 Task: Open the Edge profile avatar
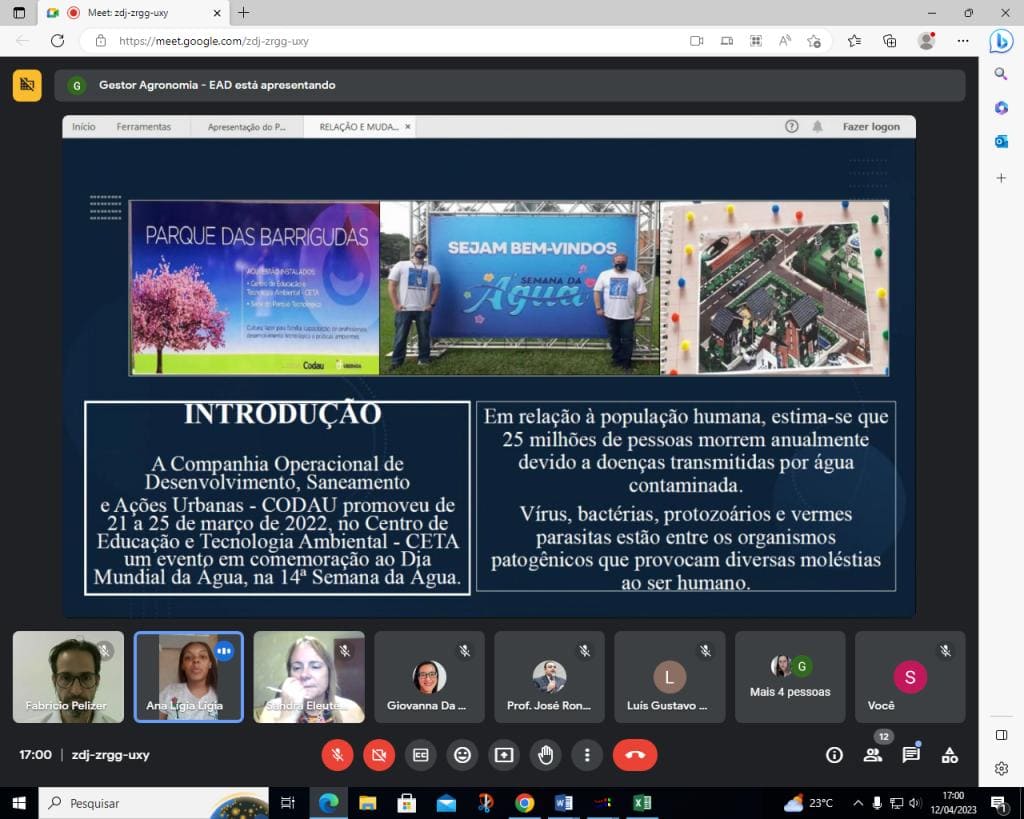pos(926,41)
